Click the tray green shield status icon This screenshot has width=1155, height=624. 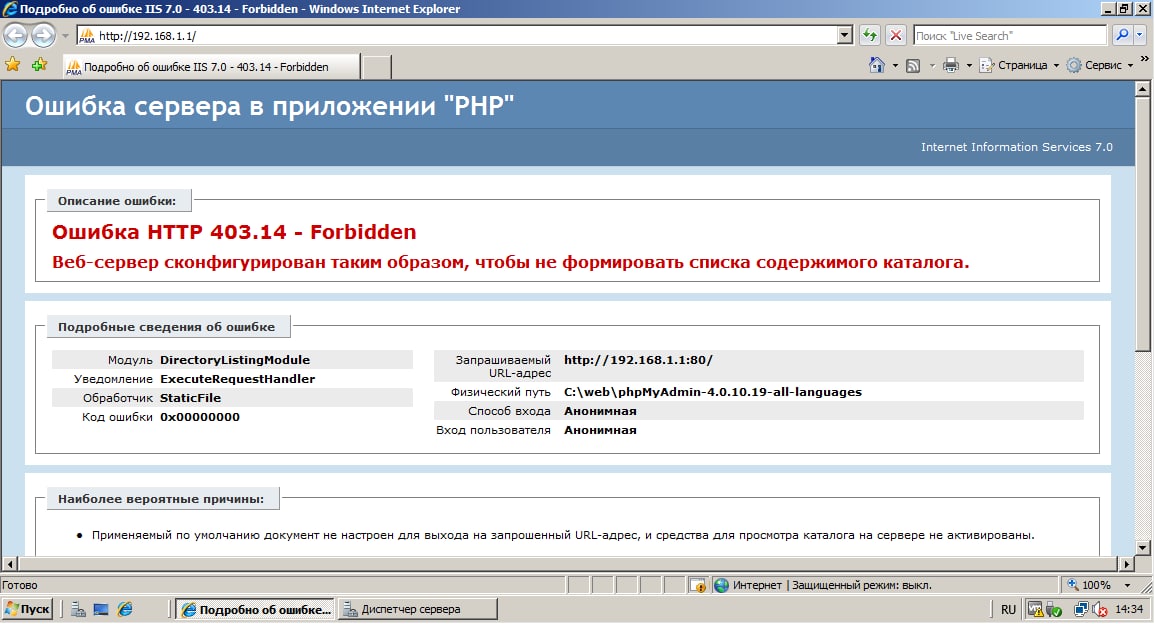[x=1053, y=609]
